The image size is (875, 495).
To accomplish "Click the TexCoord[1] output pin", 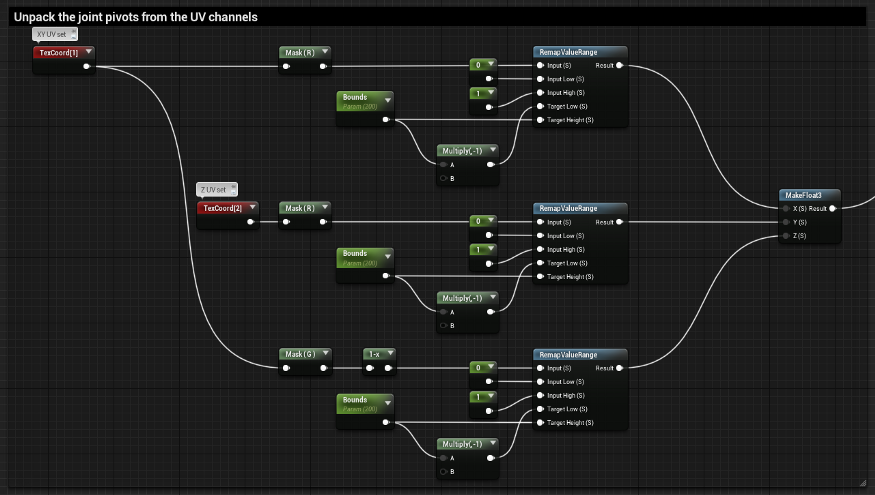I will [86, 66].
